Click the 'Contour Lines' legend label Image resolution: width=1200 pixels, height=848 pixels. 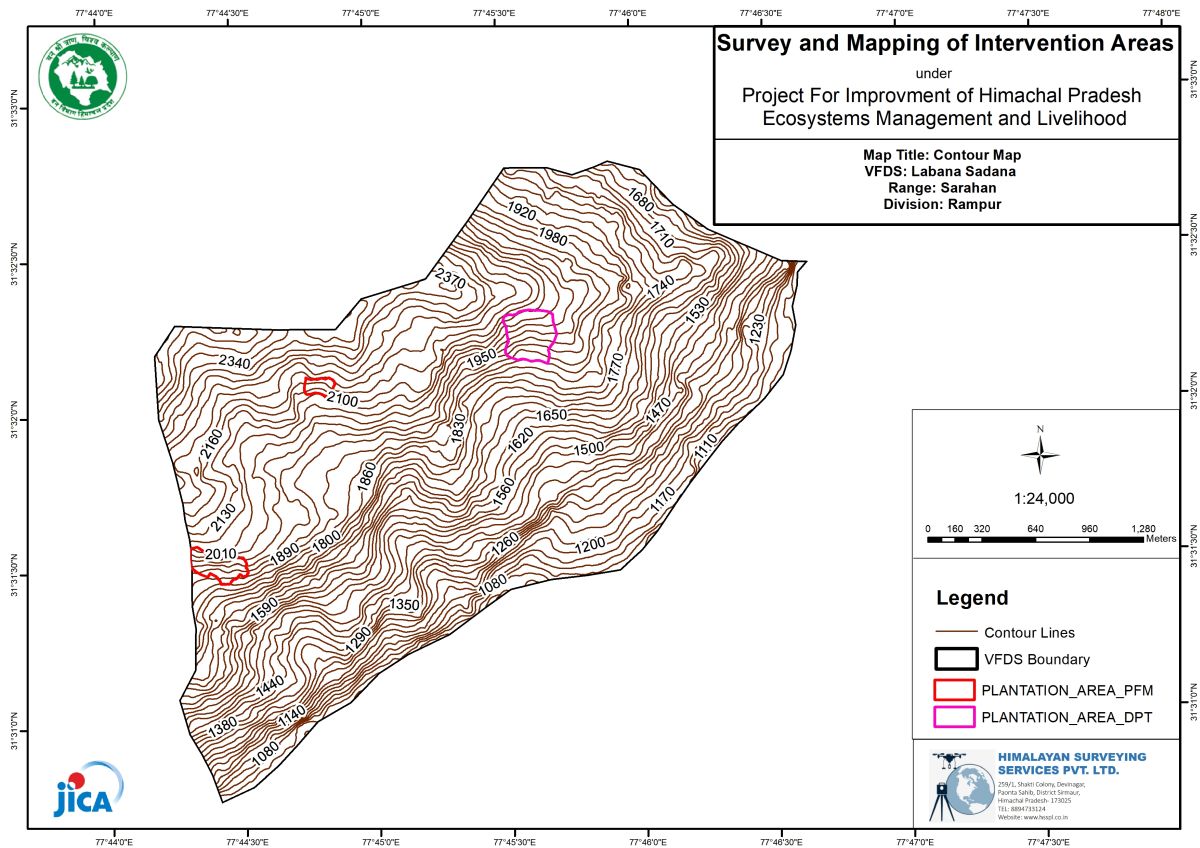(x=1029, y=632)
